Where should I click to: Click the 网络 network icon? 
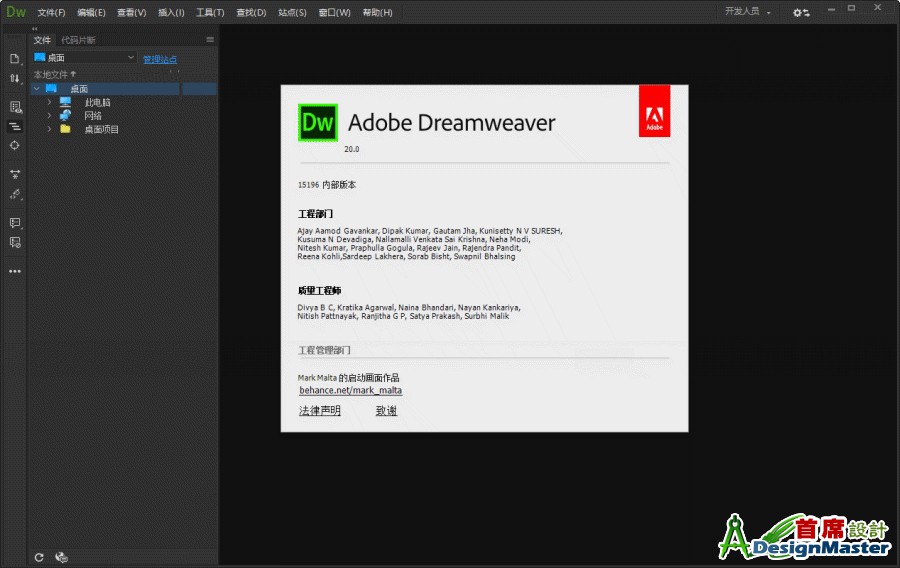click(x=65, y=115)
